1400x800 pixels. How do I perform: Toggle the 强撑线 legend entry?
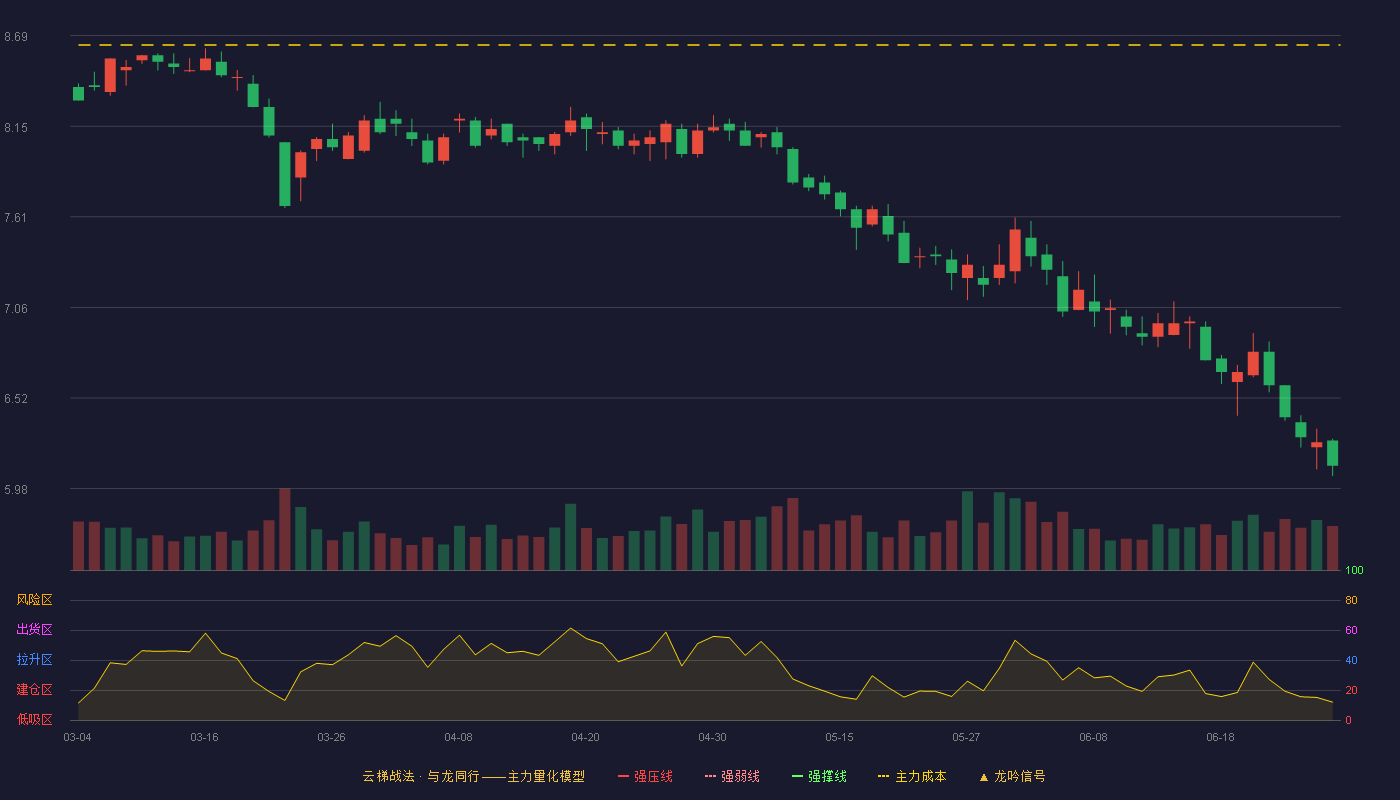819,776
